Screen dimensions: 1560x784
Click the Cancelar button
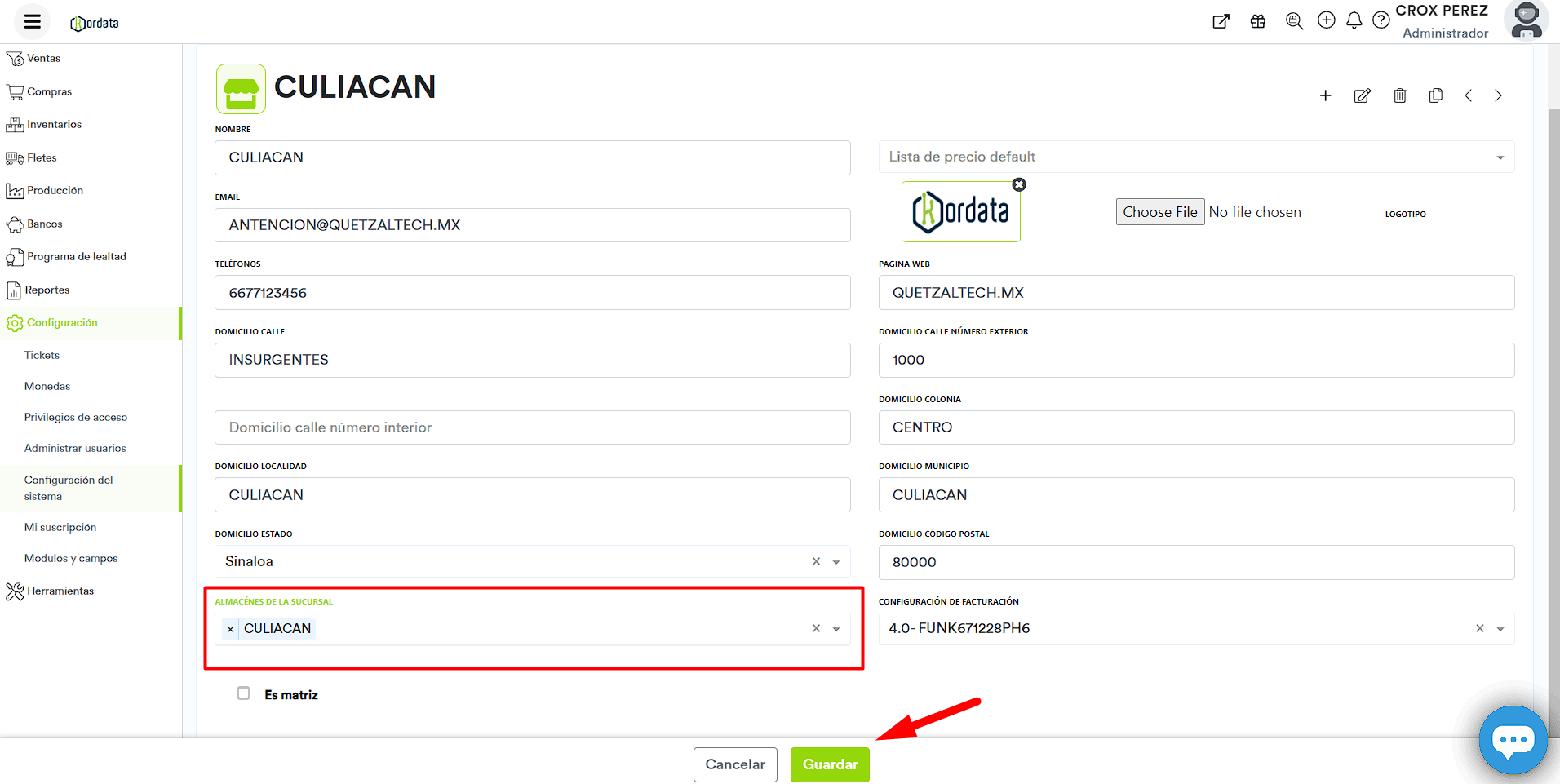pos(734,764)
